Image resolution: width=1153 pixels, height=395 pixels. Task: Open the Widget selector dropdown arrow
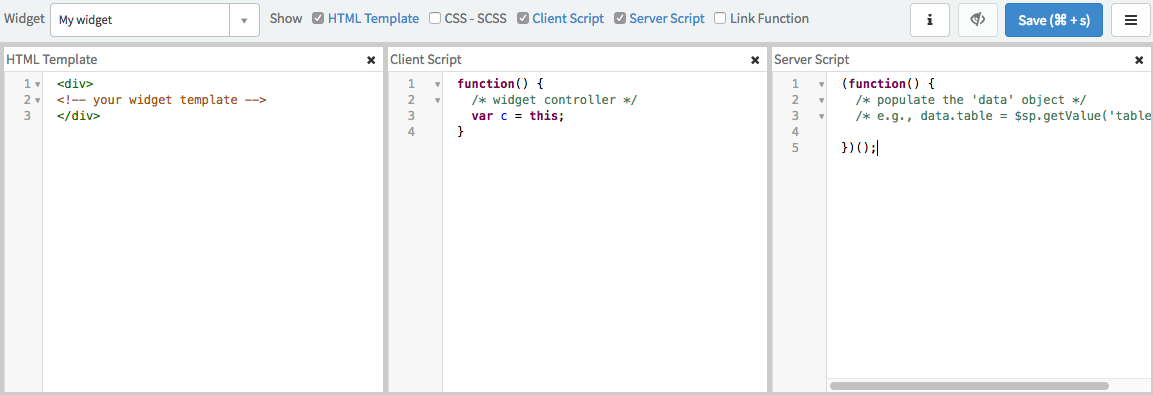244,21
